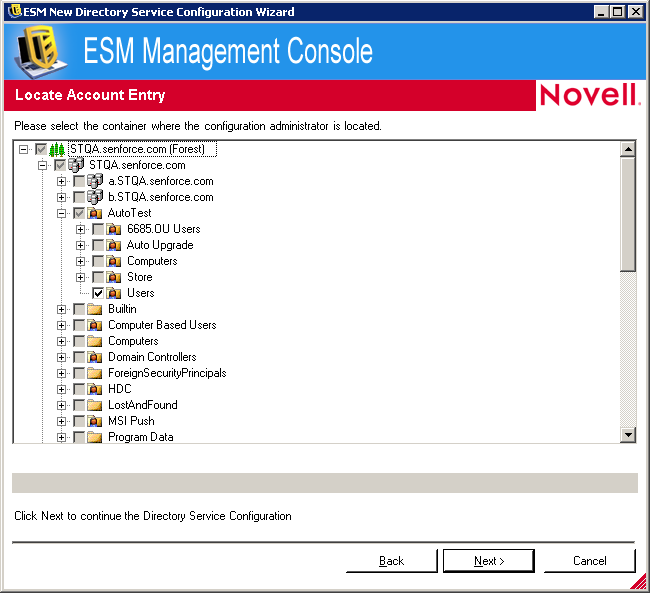Click the ForeignSecurityPrincipals folder icon
The width and height of the screenshot is (650, 593).
pos(95,373)
